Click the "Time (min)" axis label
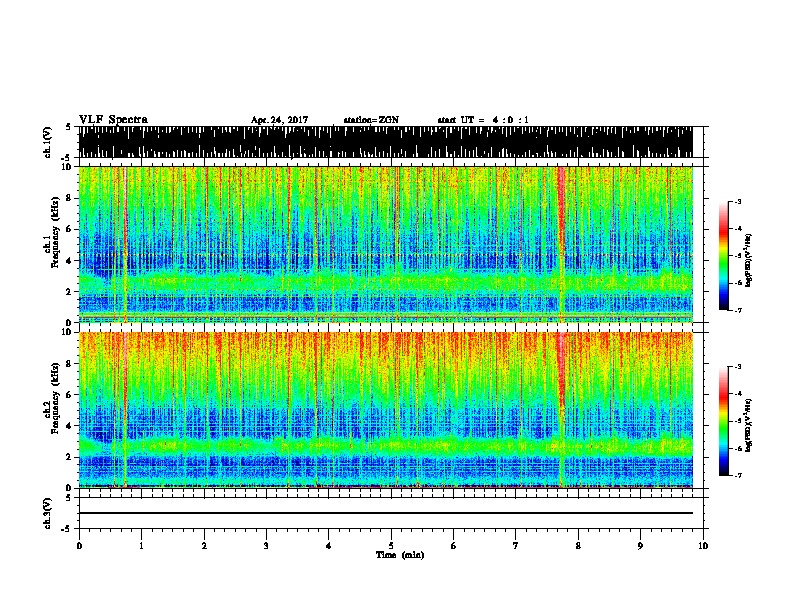792x612 pixels. [x=400, y=555]
